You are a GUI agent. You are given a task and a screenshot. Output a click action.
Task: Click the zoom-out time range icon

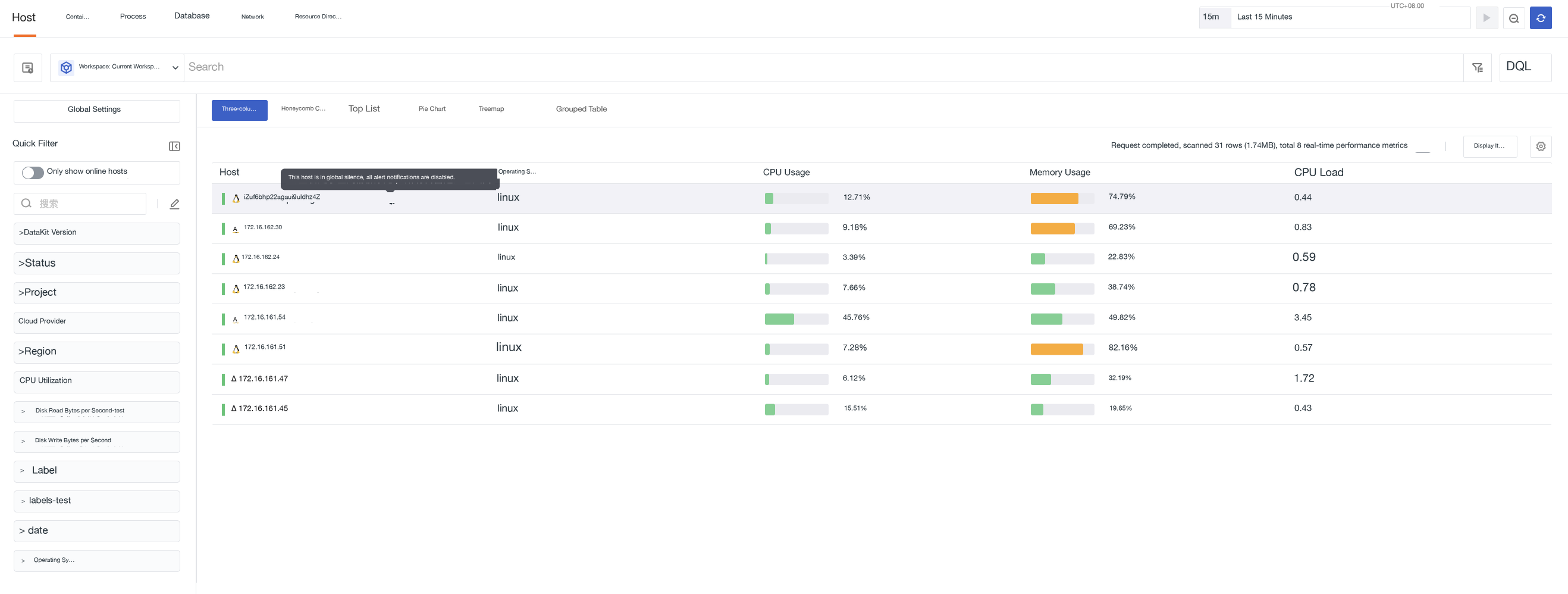[1513, 18]
